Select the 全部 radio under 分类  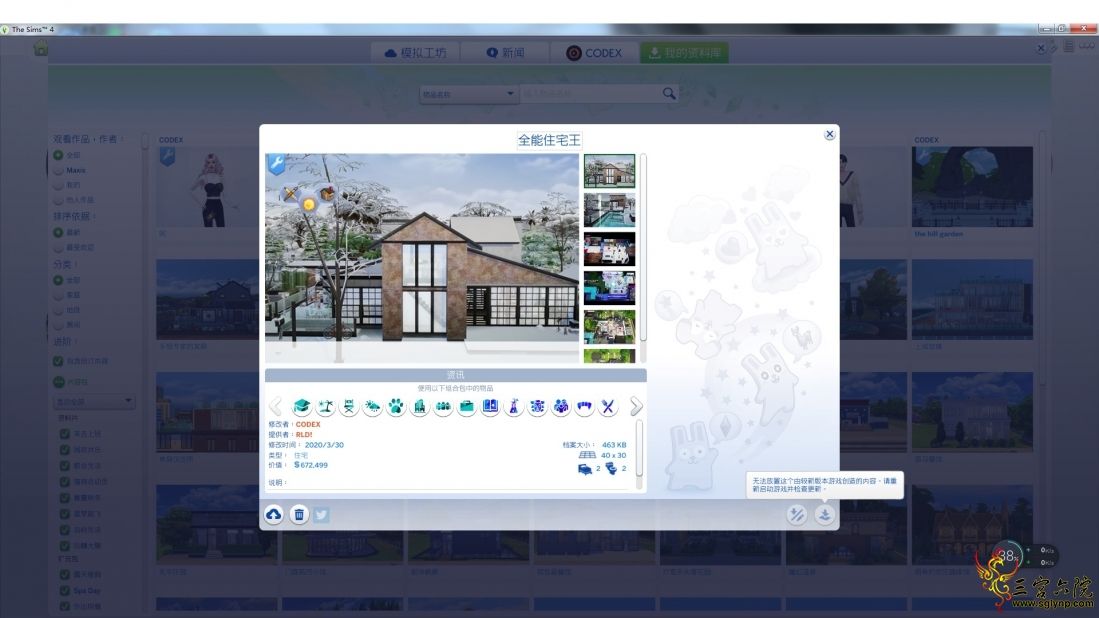pyautogui.click(x=58, y=280)
